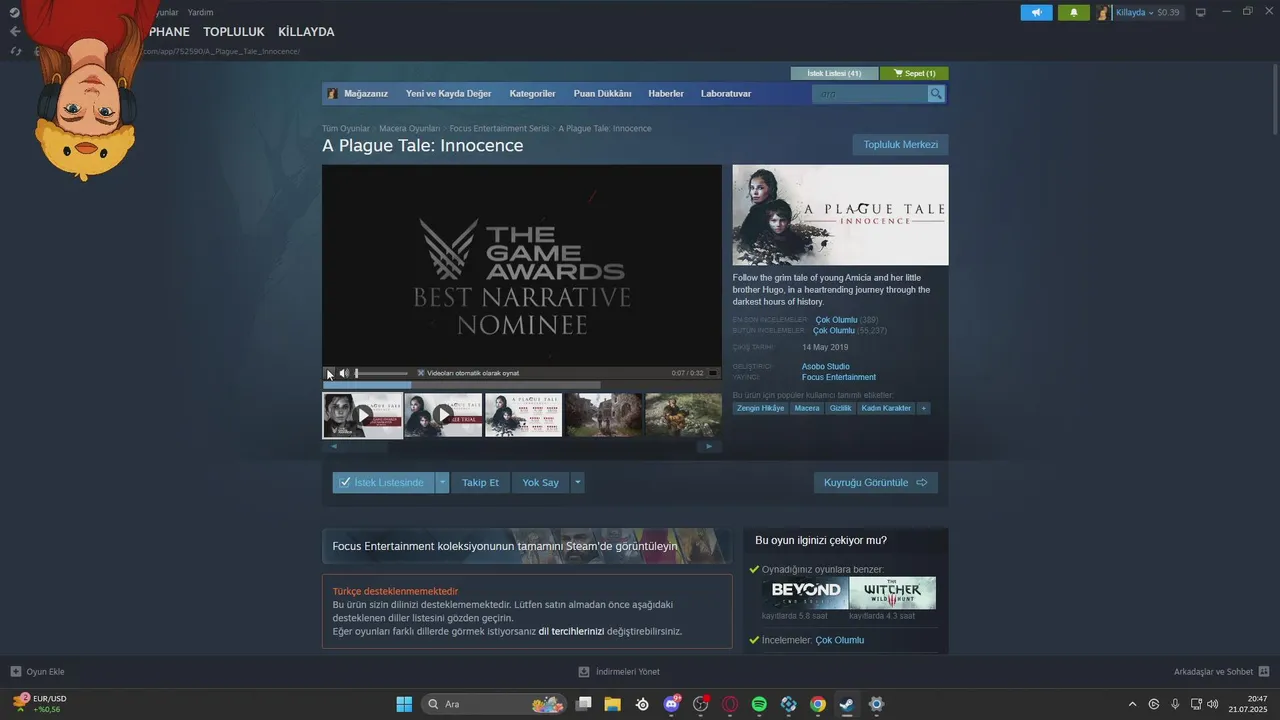Click 'Focus Entertainment Serisi' breadcrumb link

pos(499,129)
